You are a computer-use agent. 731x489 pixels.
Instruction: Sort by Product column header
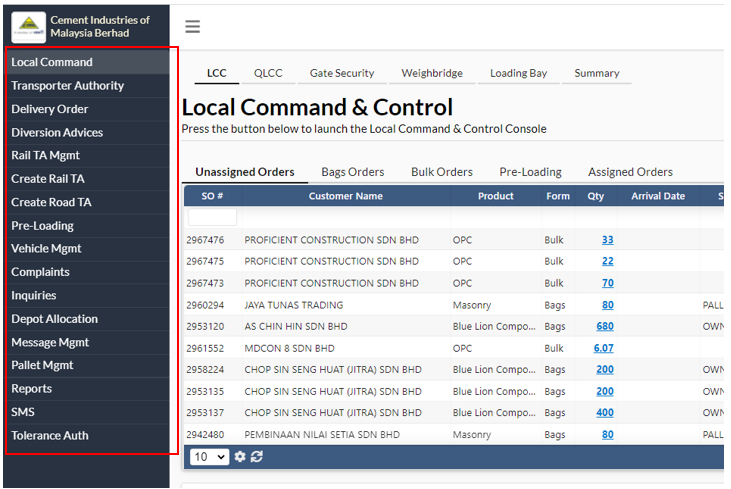tap(496, 196)
